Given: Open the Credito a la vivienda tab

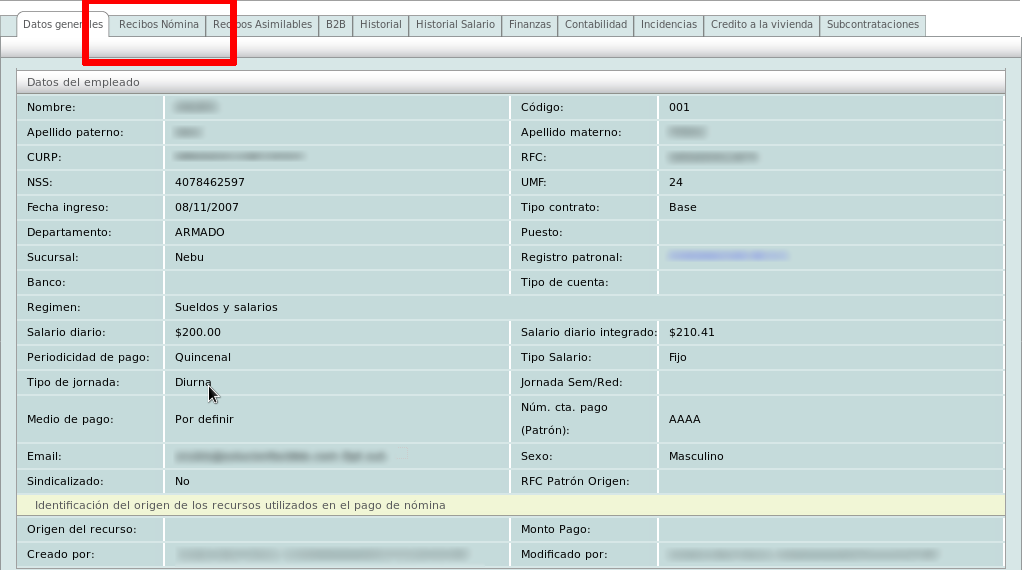Looking at the screenshot, I should 761,25.
